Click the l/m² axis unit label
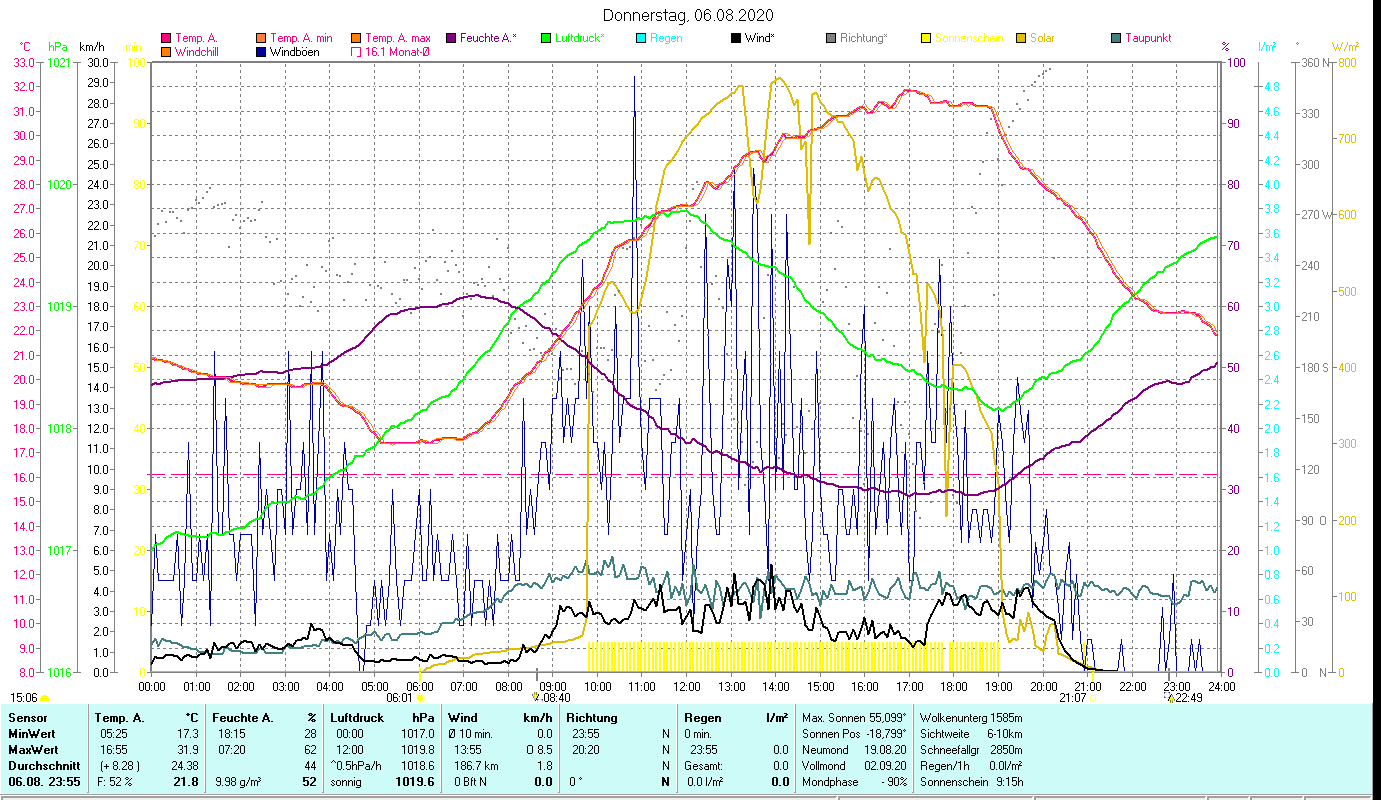Viewport: 1381px width, 800px height. 1267,47
